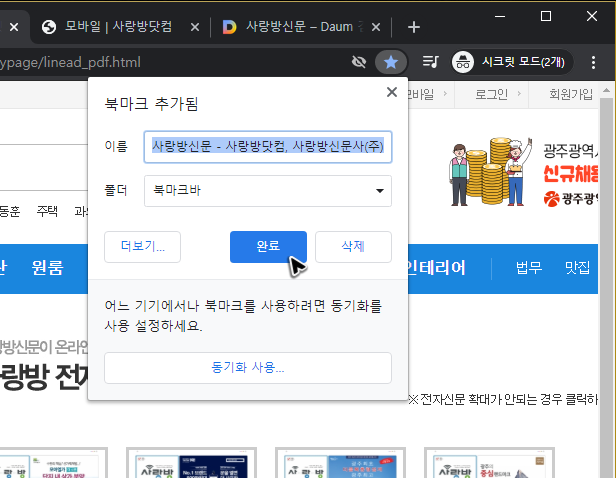Click the 주택 category link
Screen dimensions: 616x478
[47, 211]
